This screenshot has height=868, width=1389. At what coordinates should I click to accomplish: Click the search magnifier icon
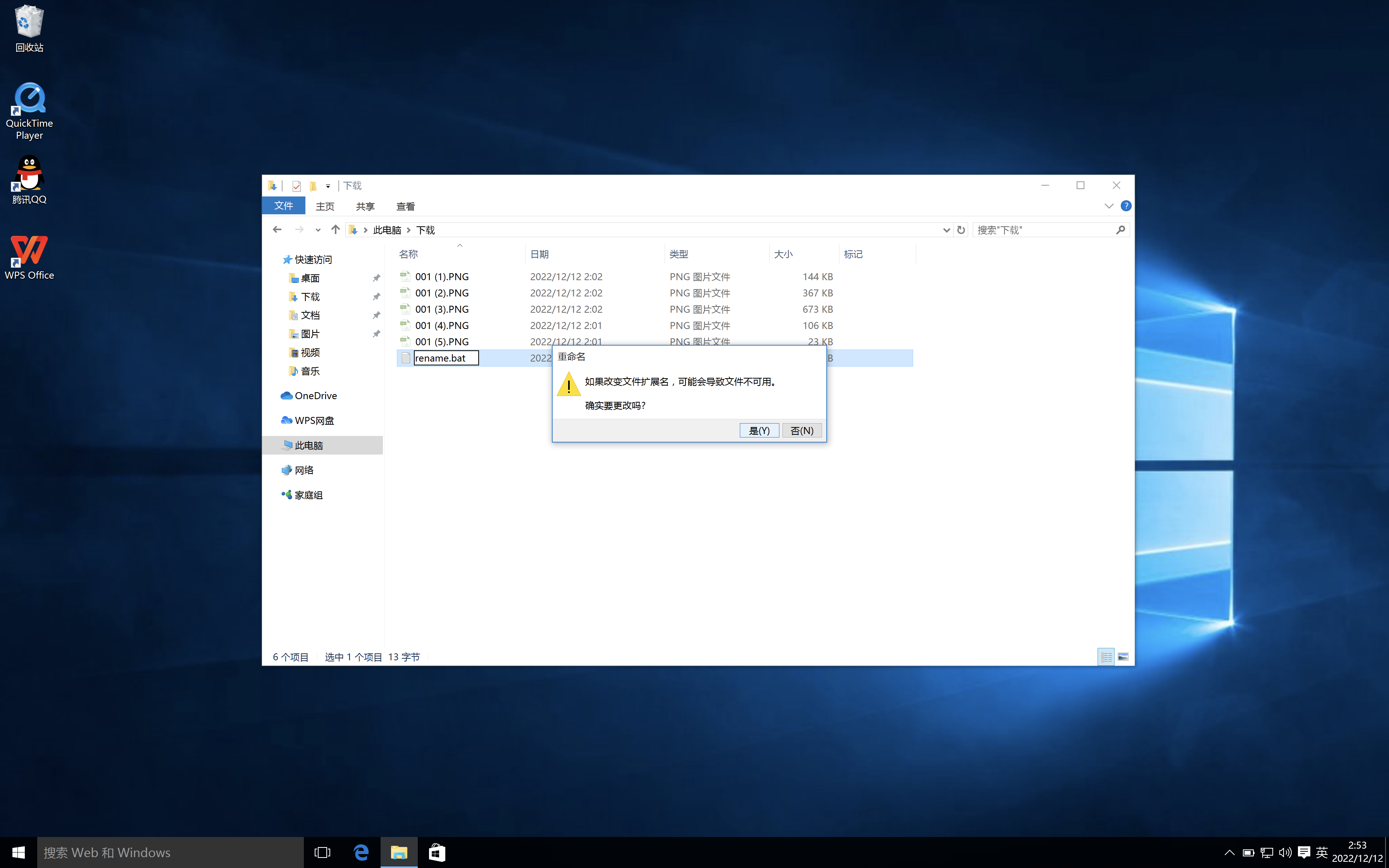tap(1120, 230)
